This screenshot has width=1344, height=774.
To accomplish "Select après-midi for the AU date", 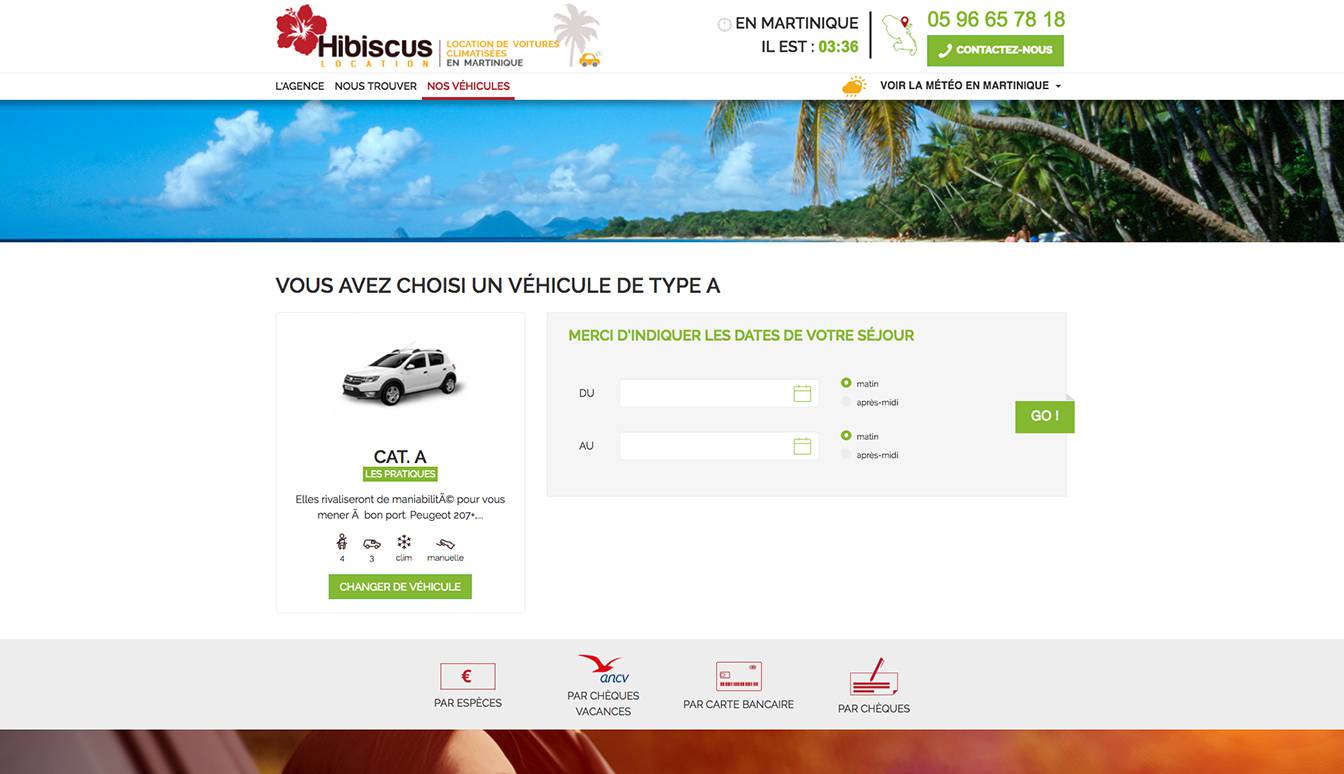I will 846,455.
